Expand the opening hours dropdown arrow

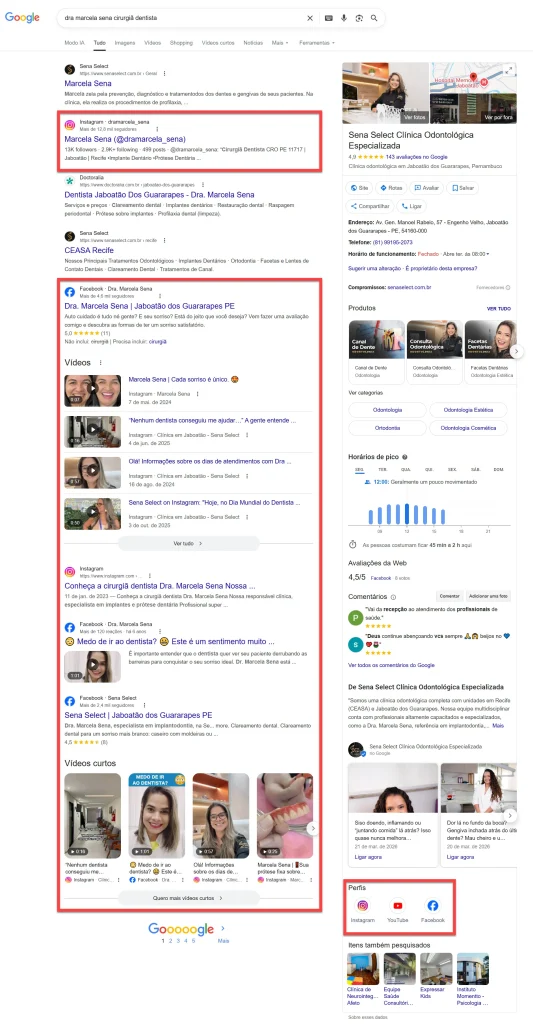coord(489,253)
